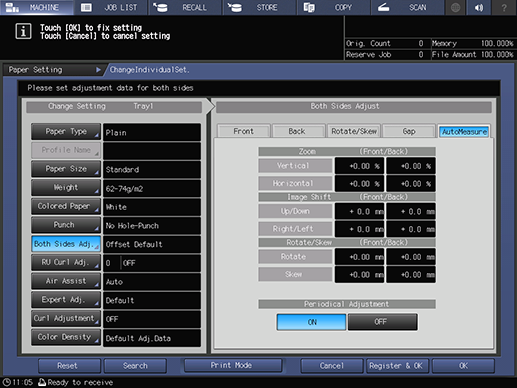Open the SCAN tab
Viewport: 517px width, 388px height.
coord(407,7)
